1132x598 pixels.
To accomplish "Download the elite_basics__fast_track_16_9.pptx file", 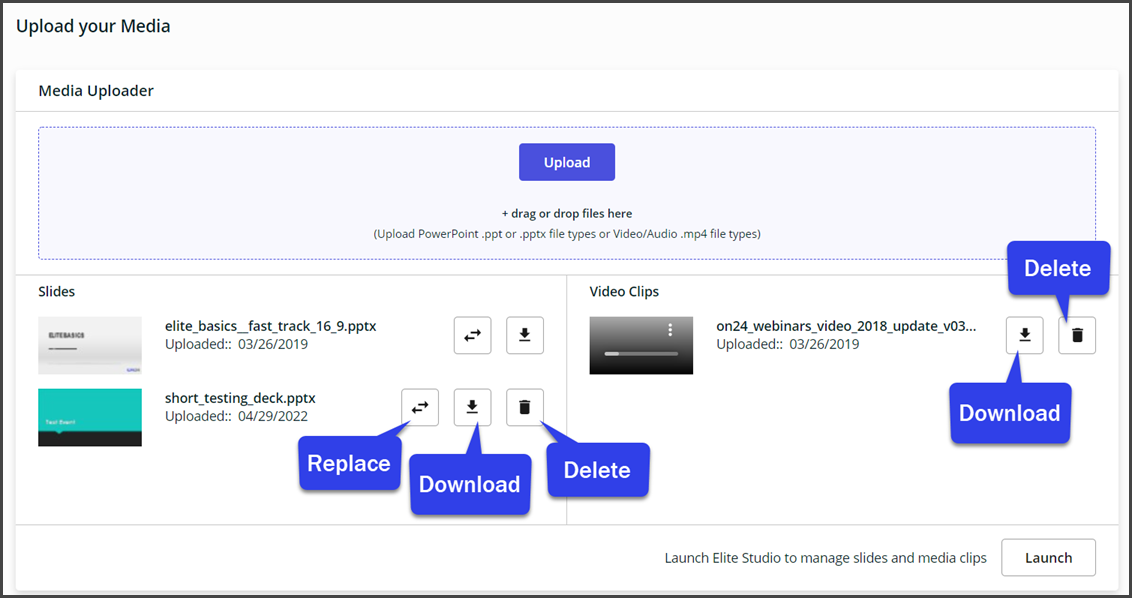I will point(525,336).
